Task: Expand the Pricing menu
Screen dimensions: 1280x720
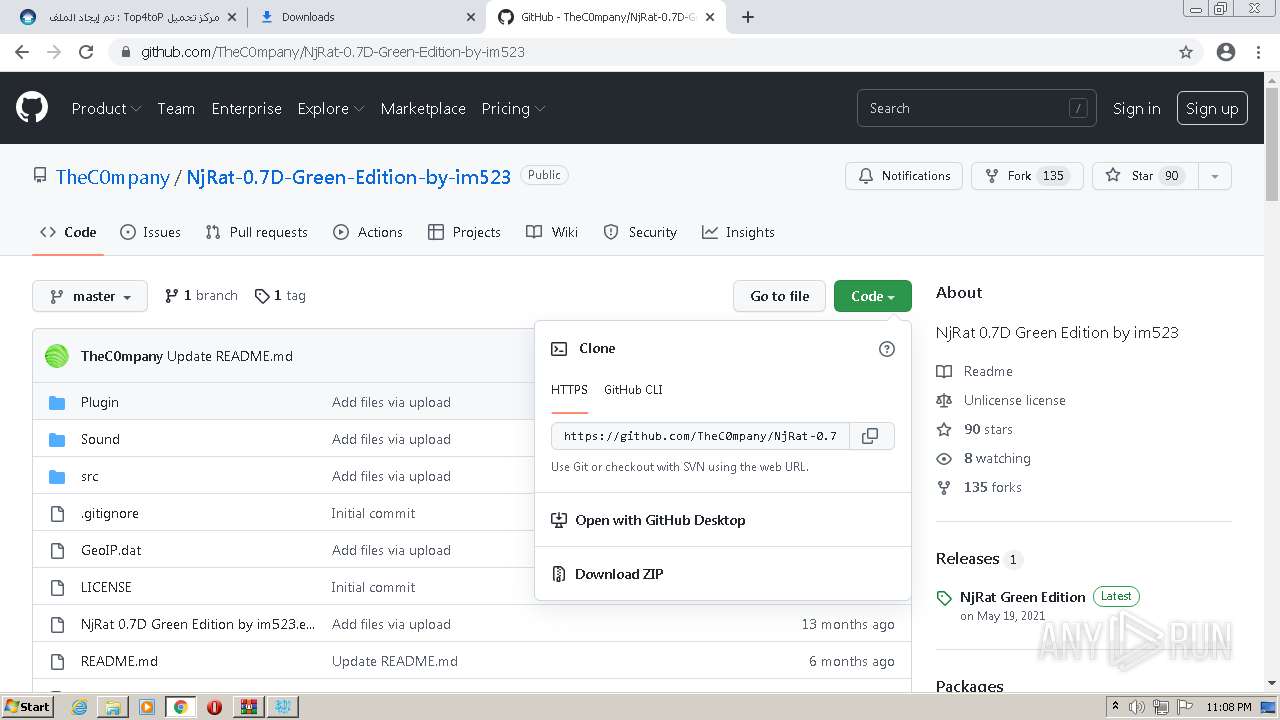Action: click(513, 109)
